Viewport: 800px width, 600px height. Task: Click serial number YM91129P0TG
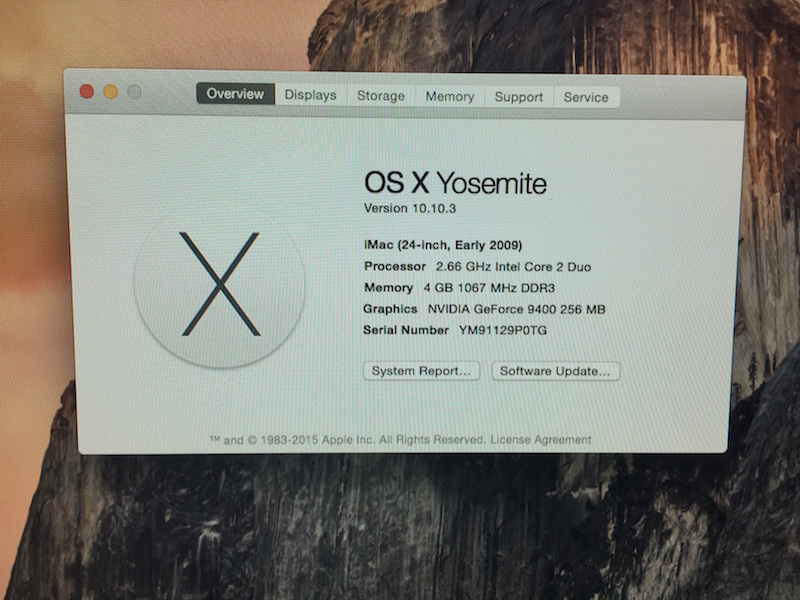(503, 330)
